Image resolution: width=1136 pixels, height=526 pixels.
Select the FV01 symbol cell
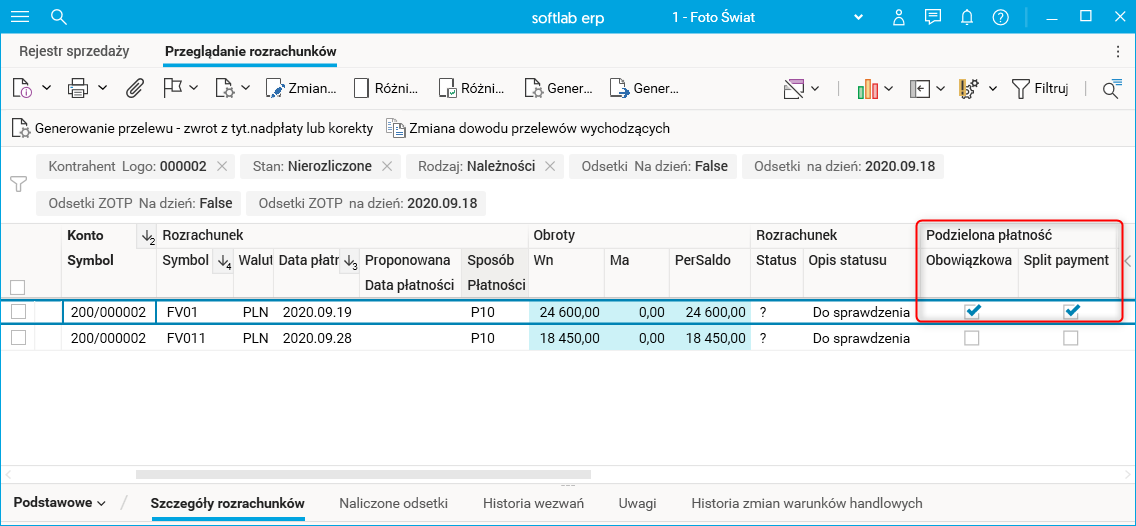[195, 312]
